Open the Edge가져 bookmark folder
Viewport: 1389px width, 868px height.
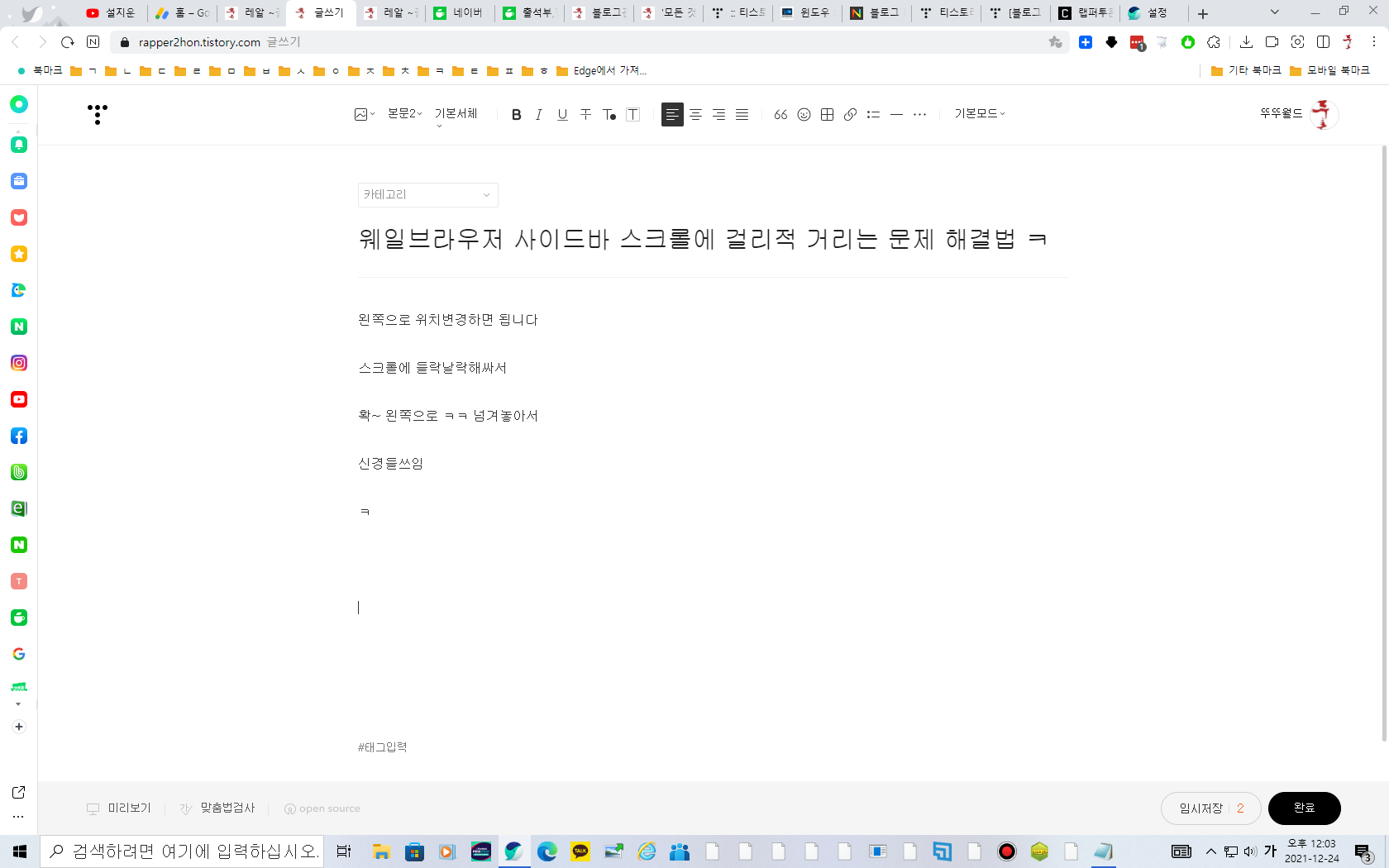pos(601,71)
